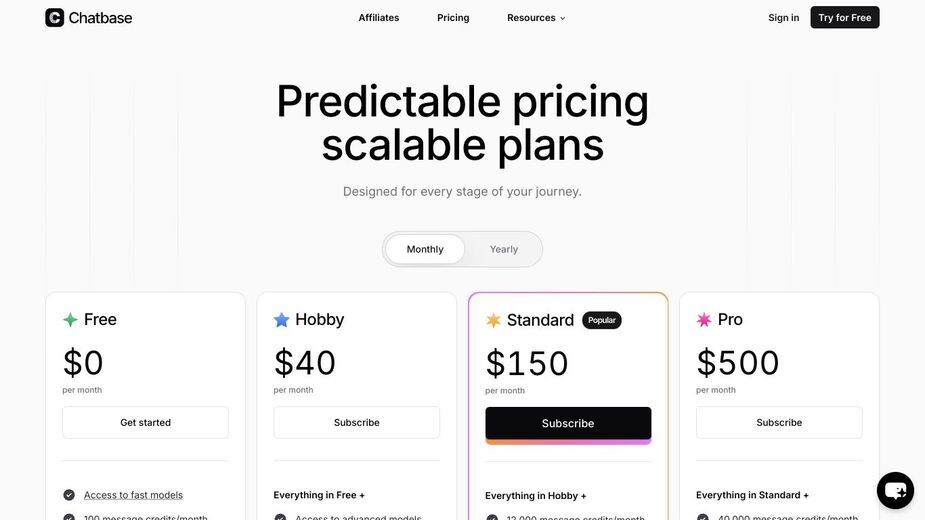
Task: Click the pink Pro plan burst icon
Action: point(704,320)
